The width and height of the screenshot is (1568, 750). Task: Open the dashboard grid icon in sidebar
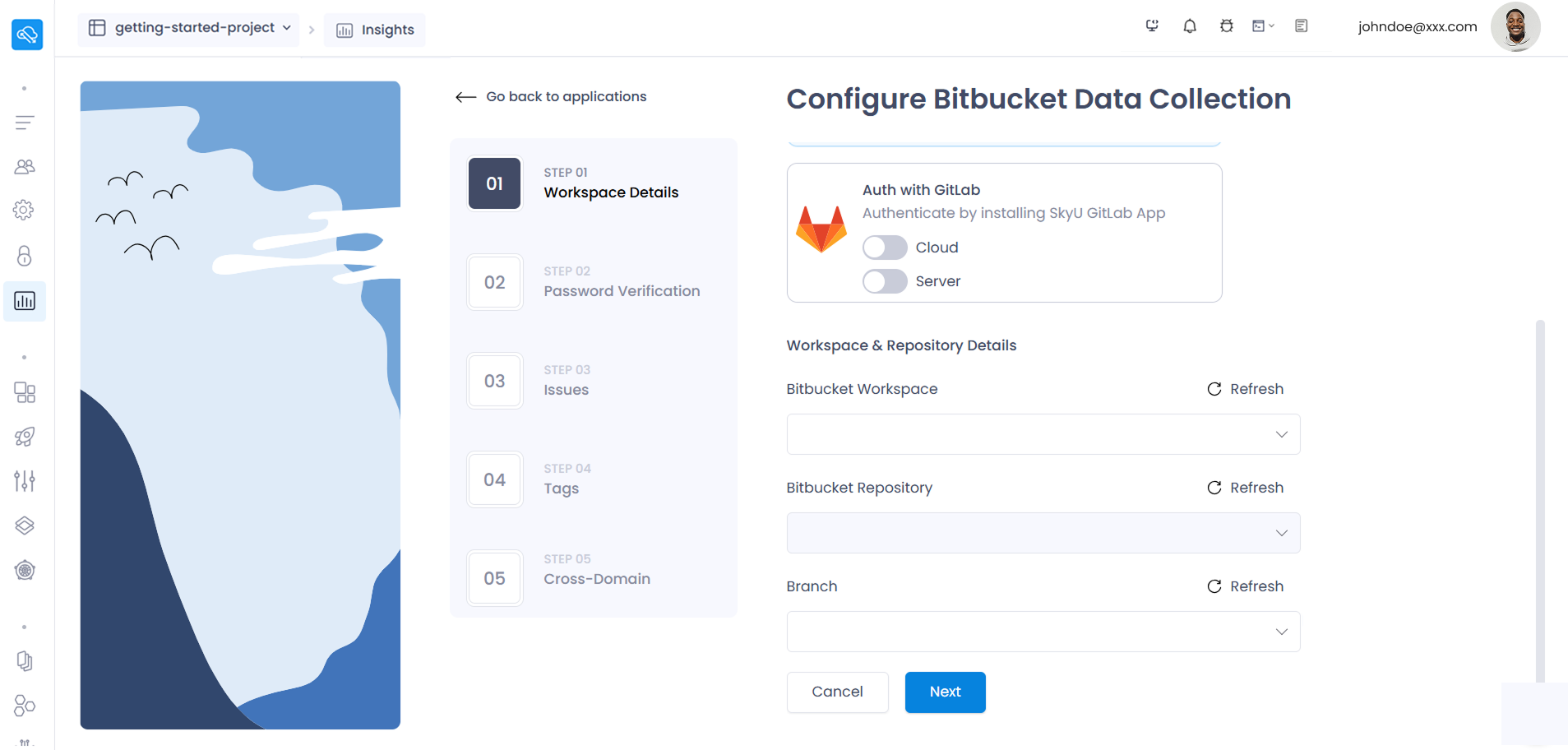click(x=25, y=392)
